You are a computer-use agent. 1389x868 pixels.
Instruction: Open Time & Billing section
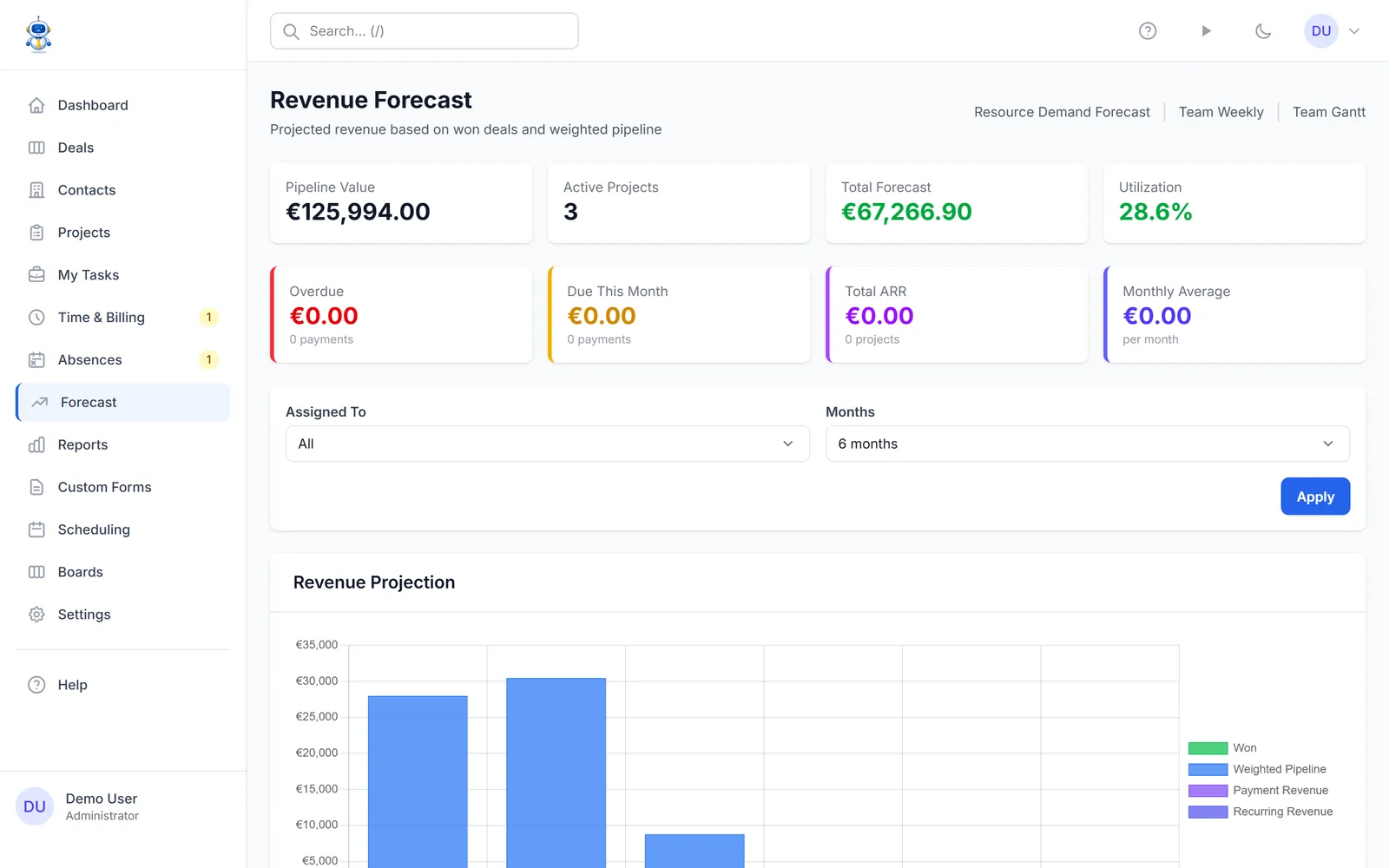point(122,318)
